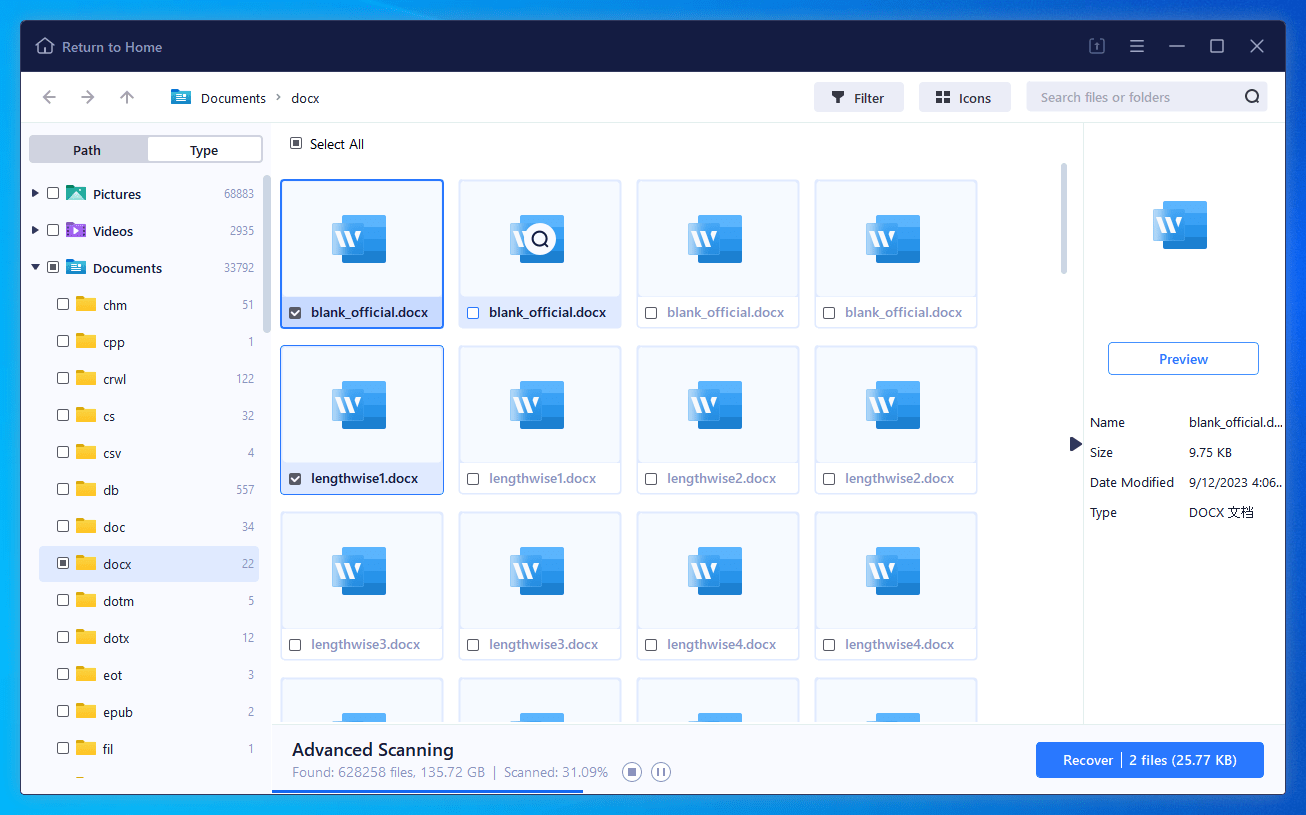Switch to the Path tab
1306x815 pixels.
[x=88, y=150]
